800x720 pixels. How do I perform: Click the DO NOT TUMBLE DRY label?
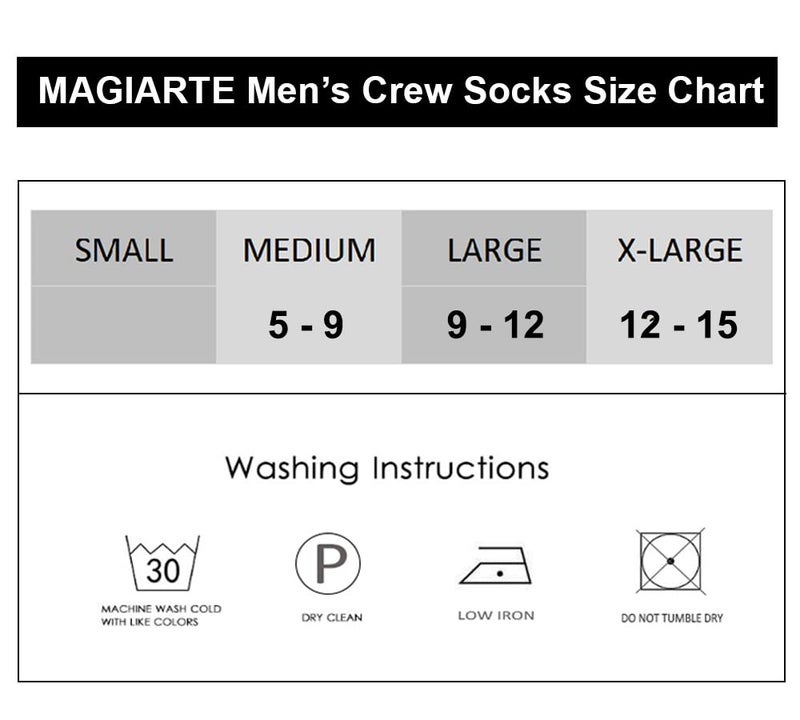tap(672, 618)
